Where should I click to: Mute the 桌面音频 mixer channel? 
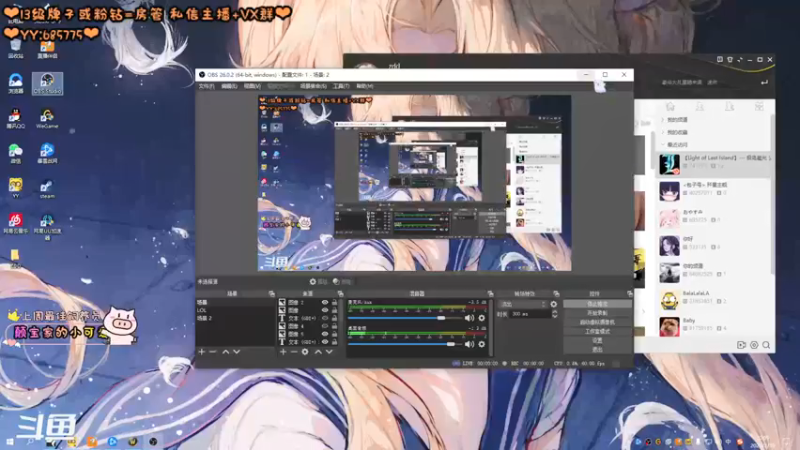coord(469,344)
